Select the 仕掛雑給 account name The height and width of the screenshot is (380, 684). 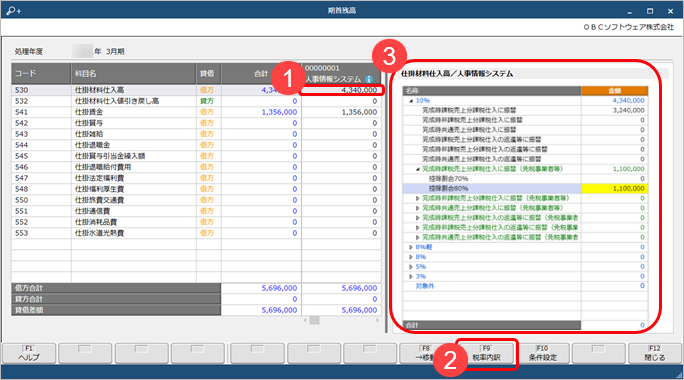89,134
